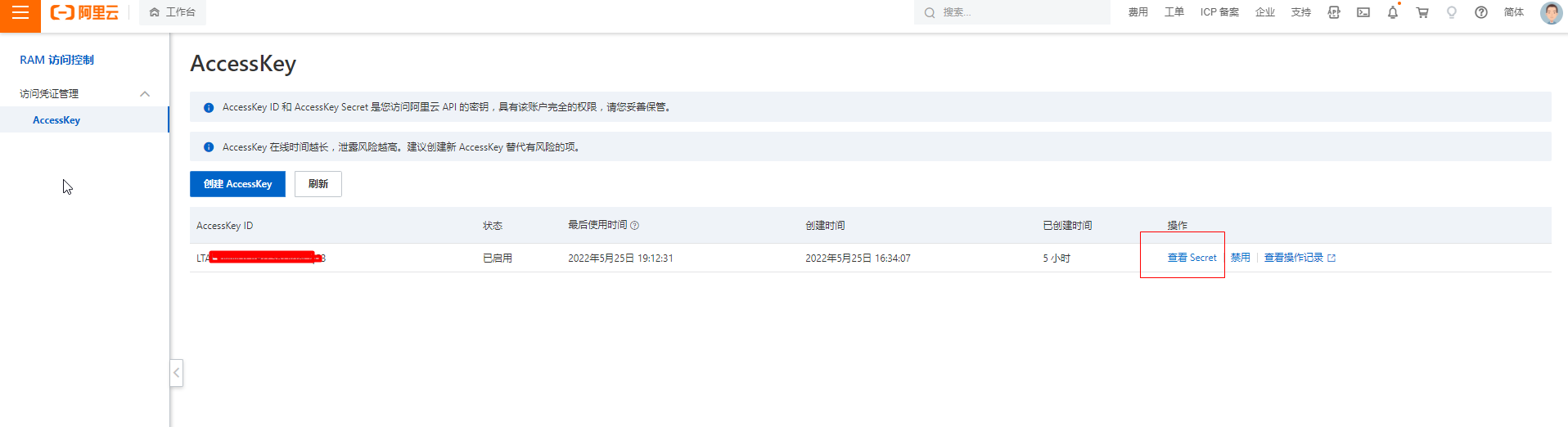Click the 刷新 button
Viewport: 1568px width, 427px height.
318,184
